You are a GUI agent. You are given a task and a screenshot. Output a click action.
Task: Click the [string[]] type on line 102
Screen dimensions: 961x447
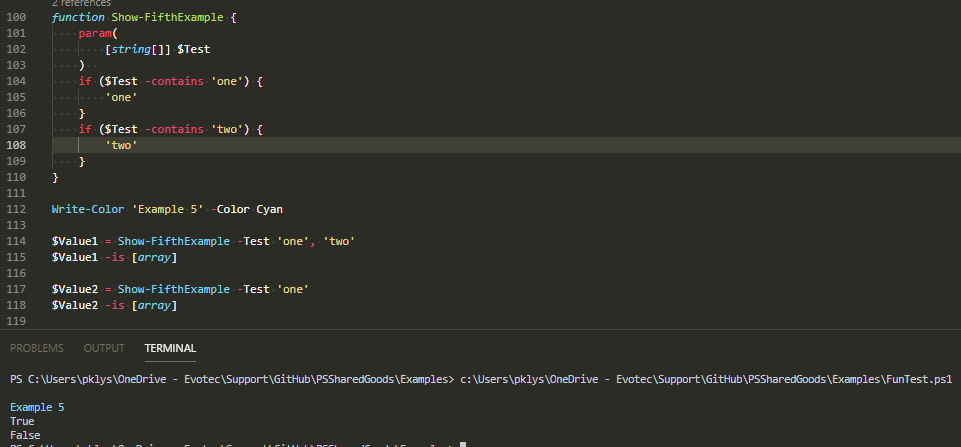tap(137, 49)
